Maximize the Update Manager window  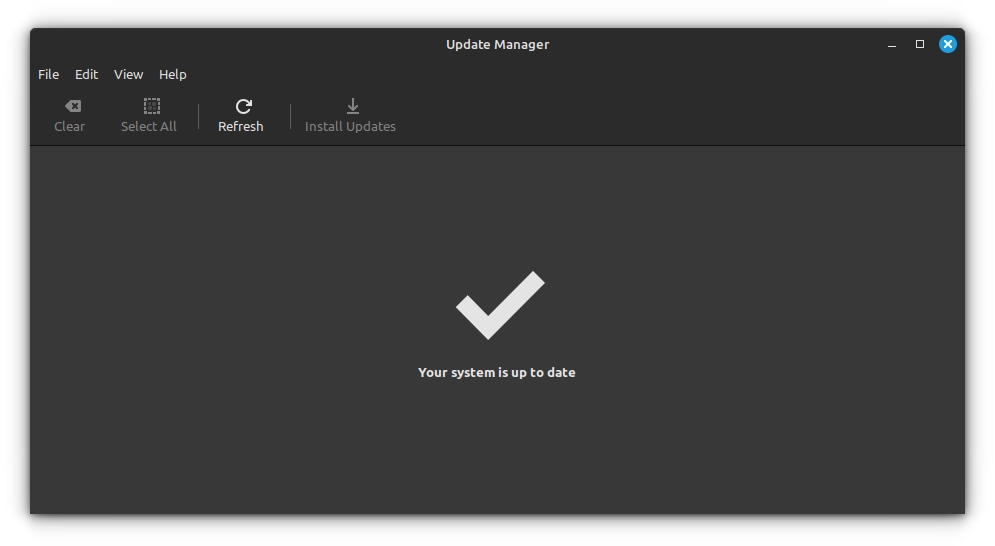(x=919, y=44)
